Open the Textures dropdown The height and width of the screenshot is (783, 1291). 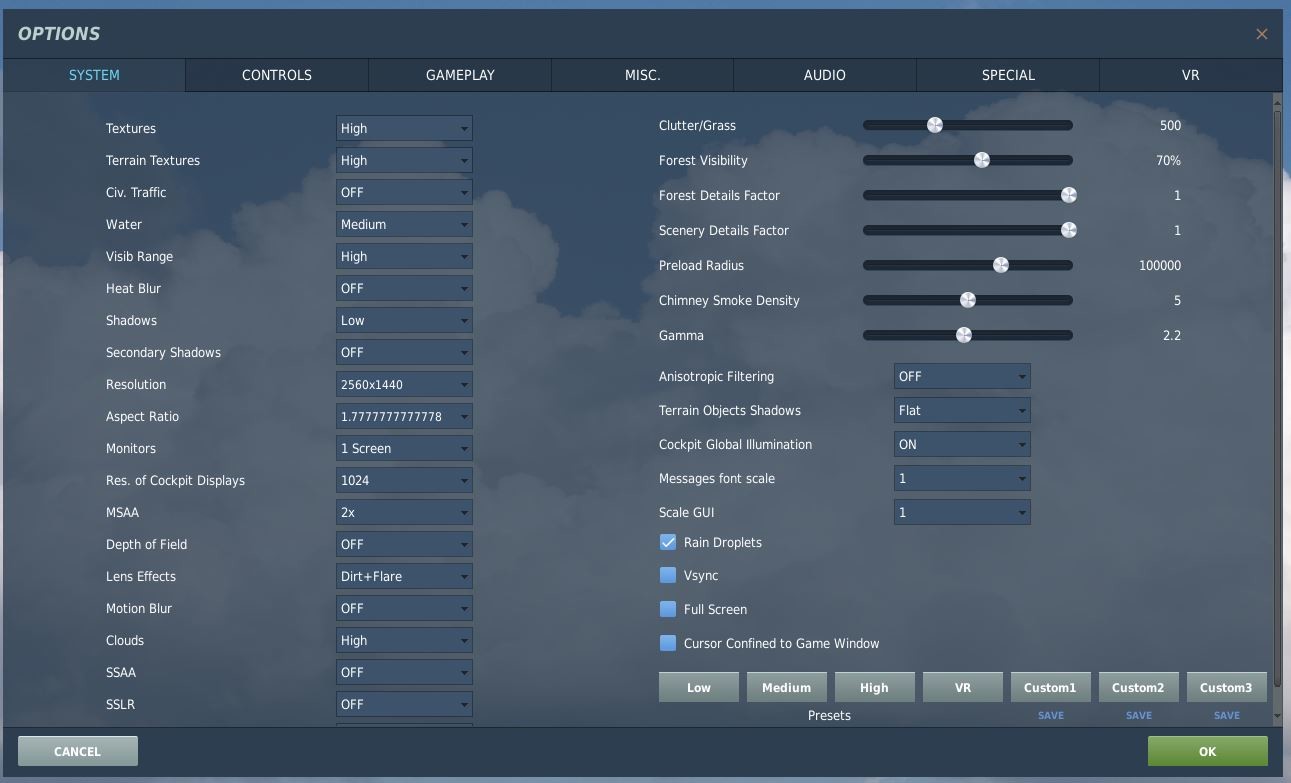(404, 128)
